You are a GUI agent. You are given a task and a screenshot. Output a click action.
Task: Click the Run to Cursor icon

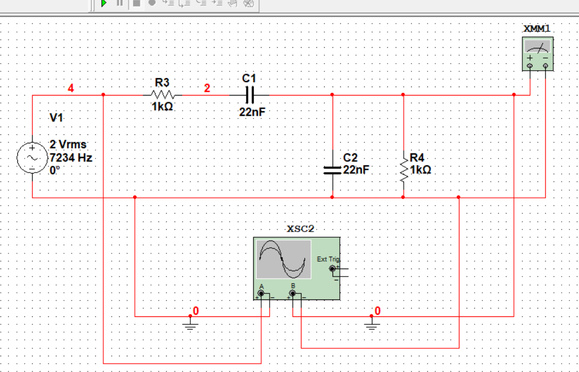(216, 3)
